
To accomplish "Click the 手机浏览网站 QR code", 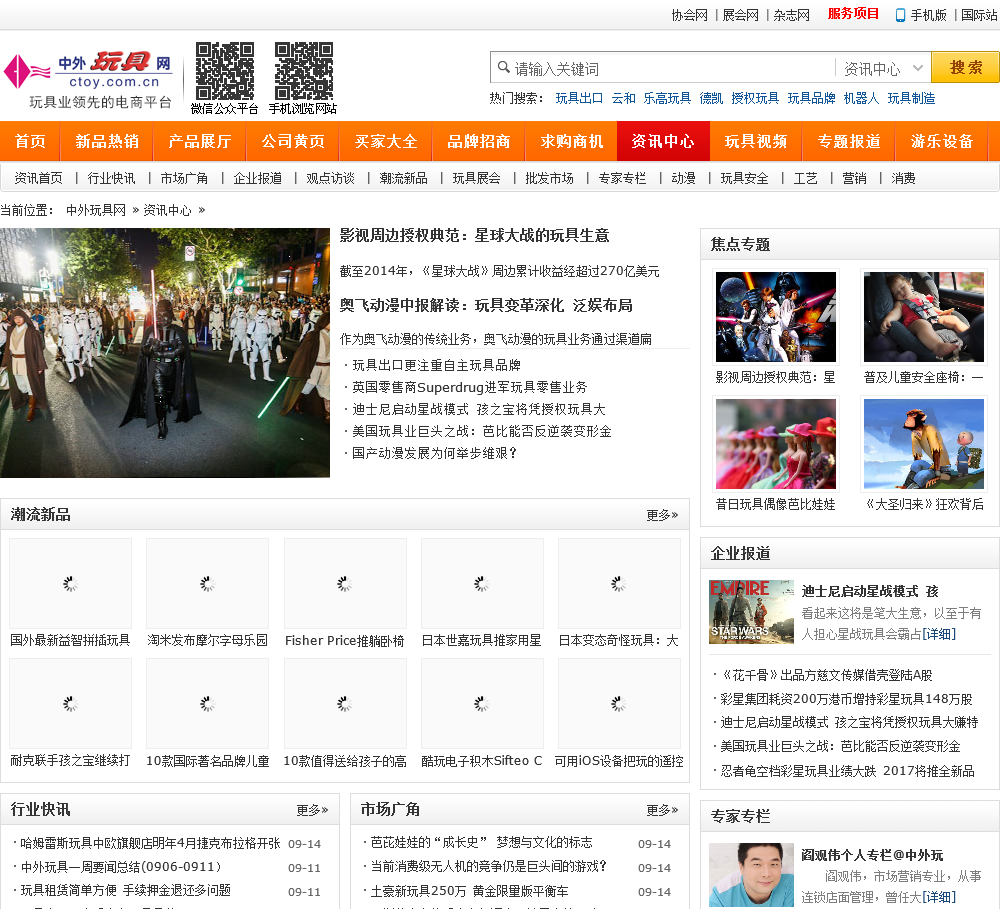I will (x=304, y=71).
